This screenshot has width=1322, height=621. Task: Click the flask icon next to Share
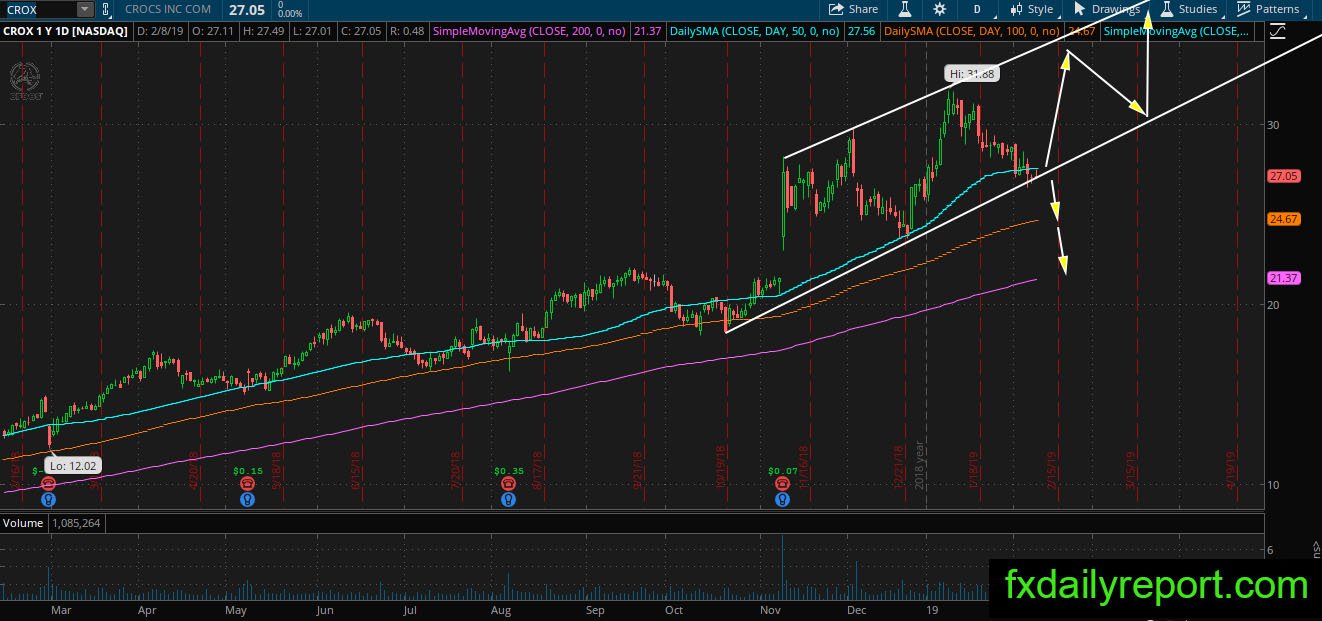pos(905,9)
